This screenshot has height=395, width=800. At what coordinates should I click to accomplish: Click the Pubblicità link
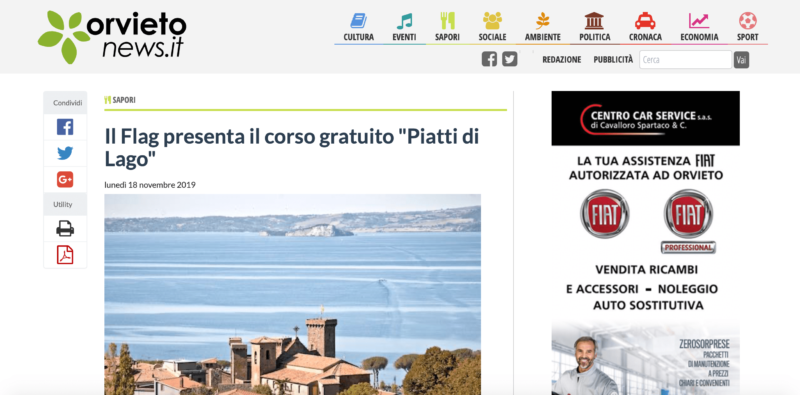point(613,60)
